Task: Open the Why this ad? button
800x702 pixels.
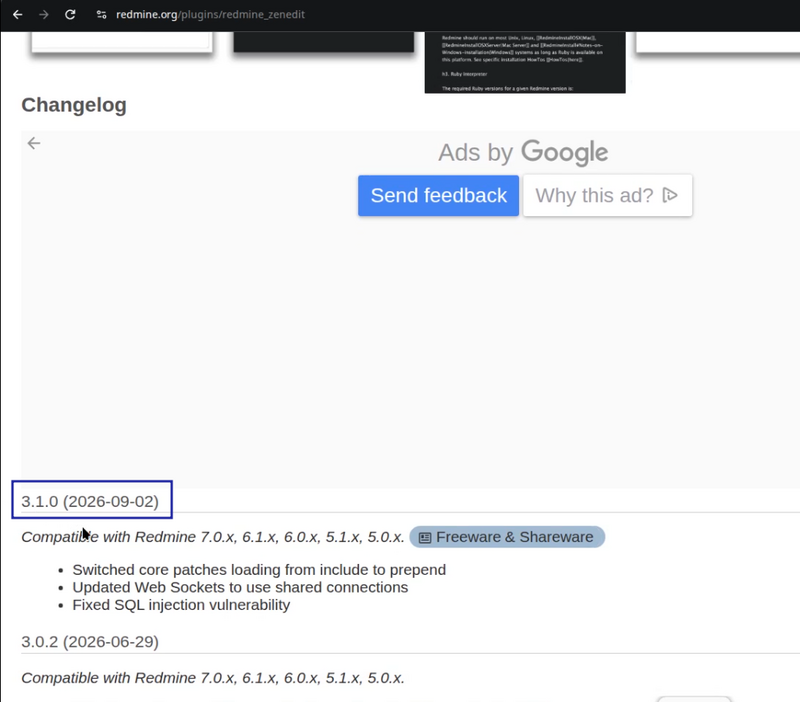Action: pyautogui.click(x=607, y=195)
